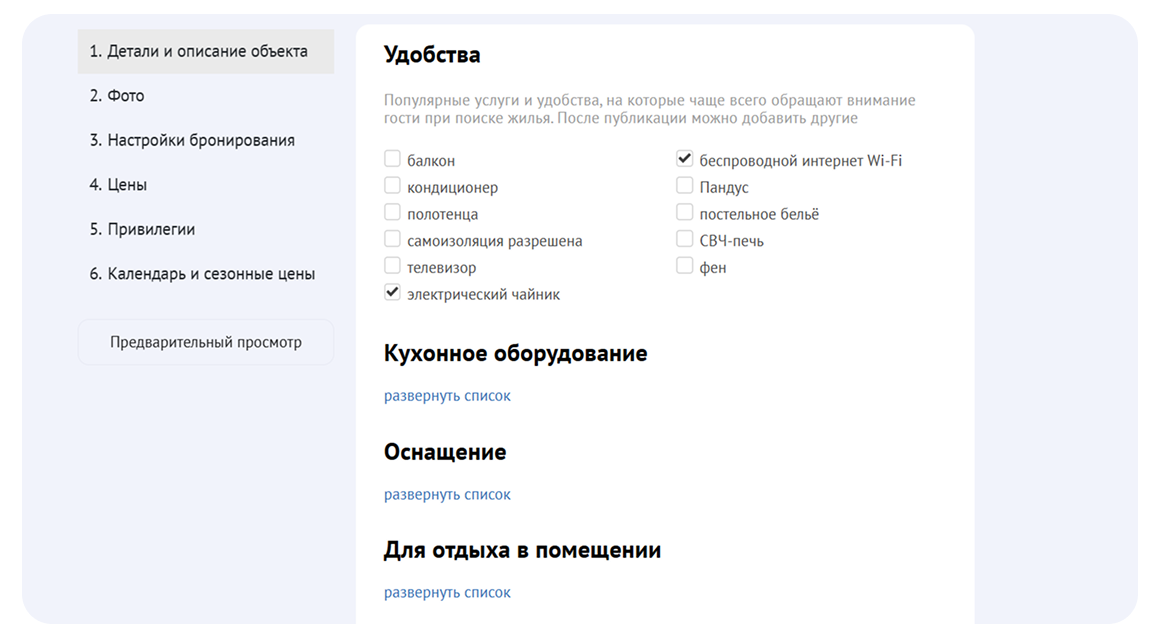
Task: Check the постельное бельё option
Action: (685, 213)
